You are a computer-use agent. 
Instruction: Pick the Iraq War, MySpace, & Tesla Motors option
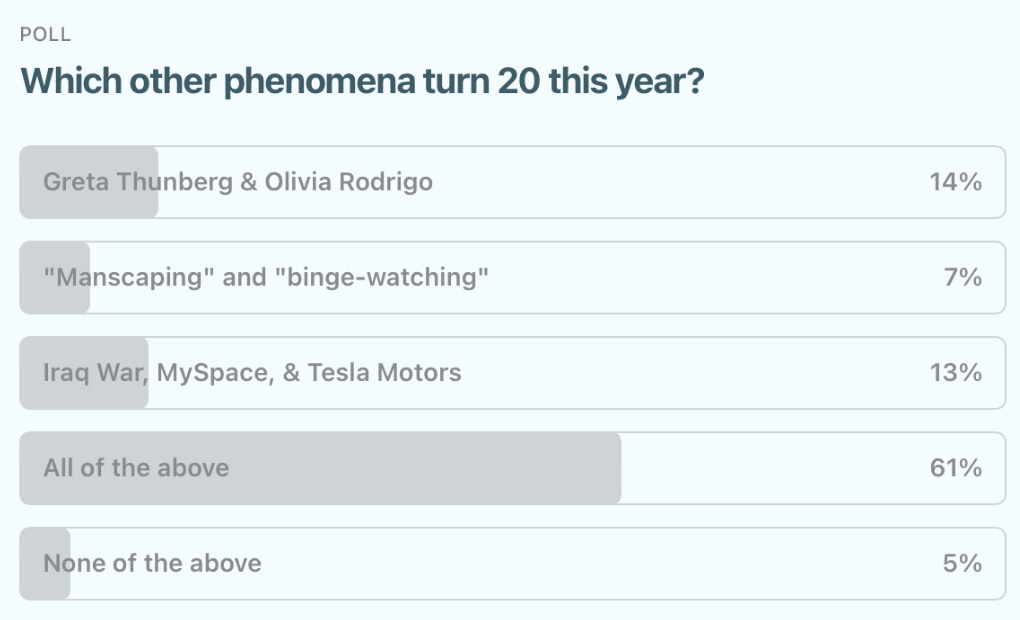pos(513,373)
